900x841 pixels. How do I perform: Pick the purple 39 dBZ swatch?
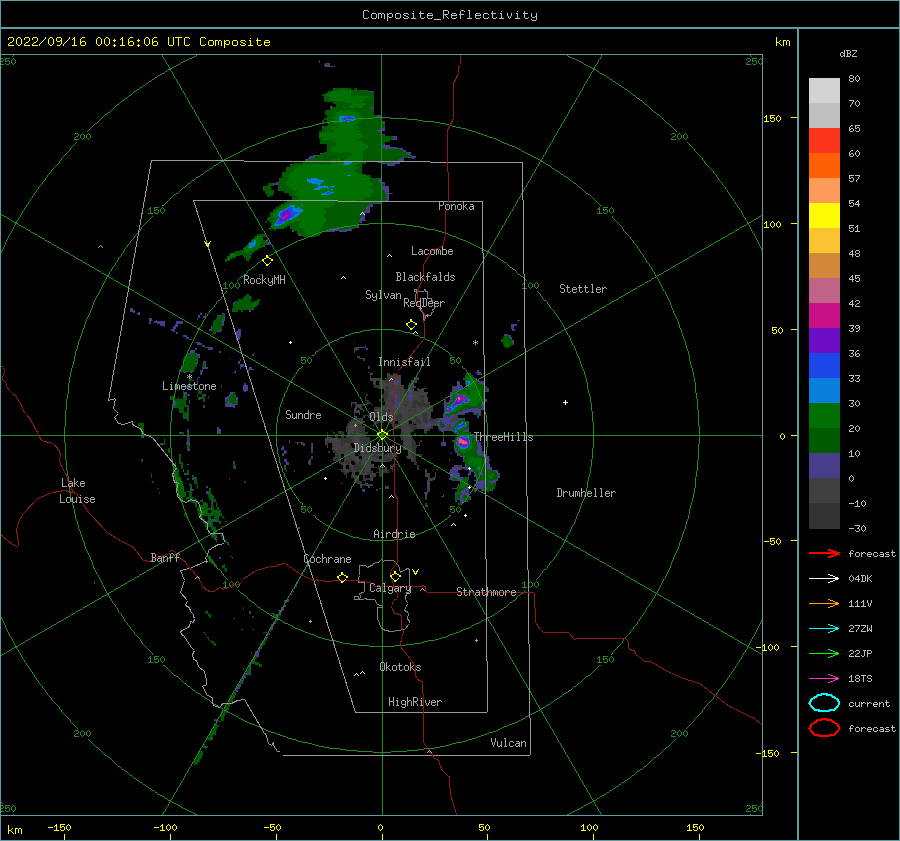824,340
